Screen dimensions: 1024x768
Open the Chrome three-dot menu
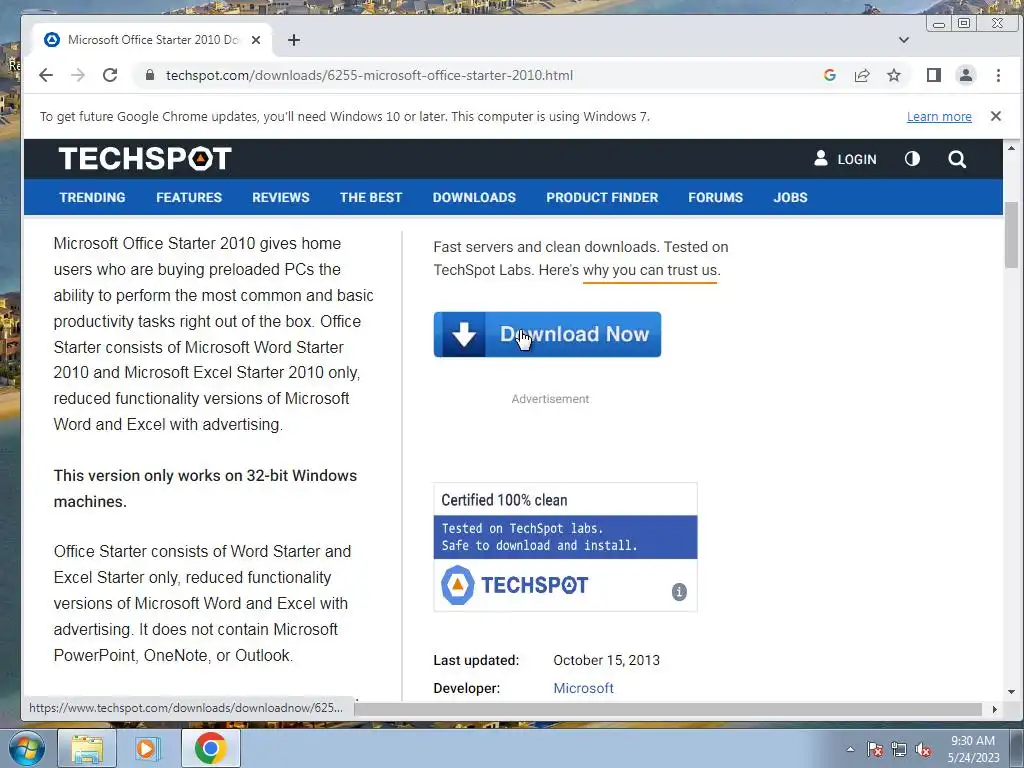[x=998, y=75]
